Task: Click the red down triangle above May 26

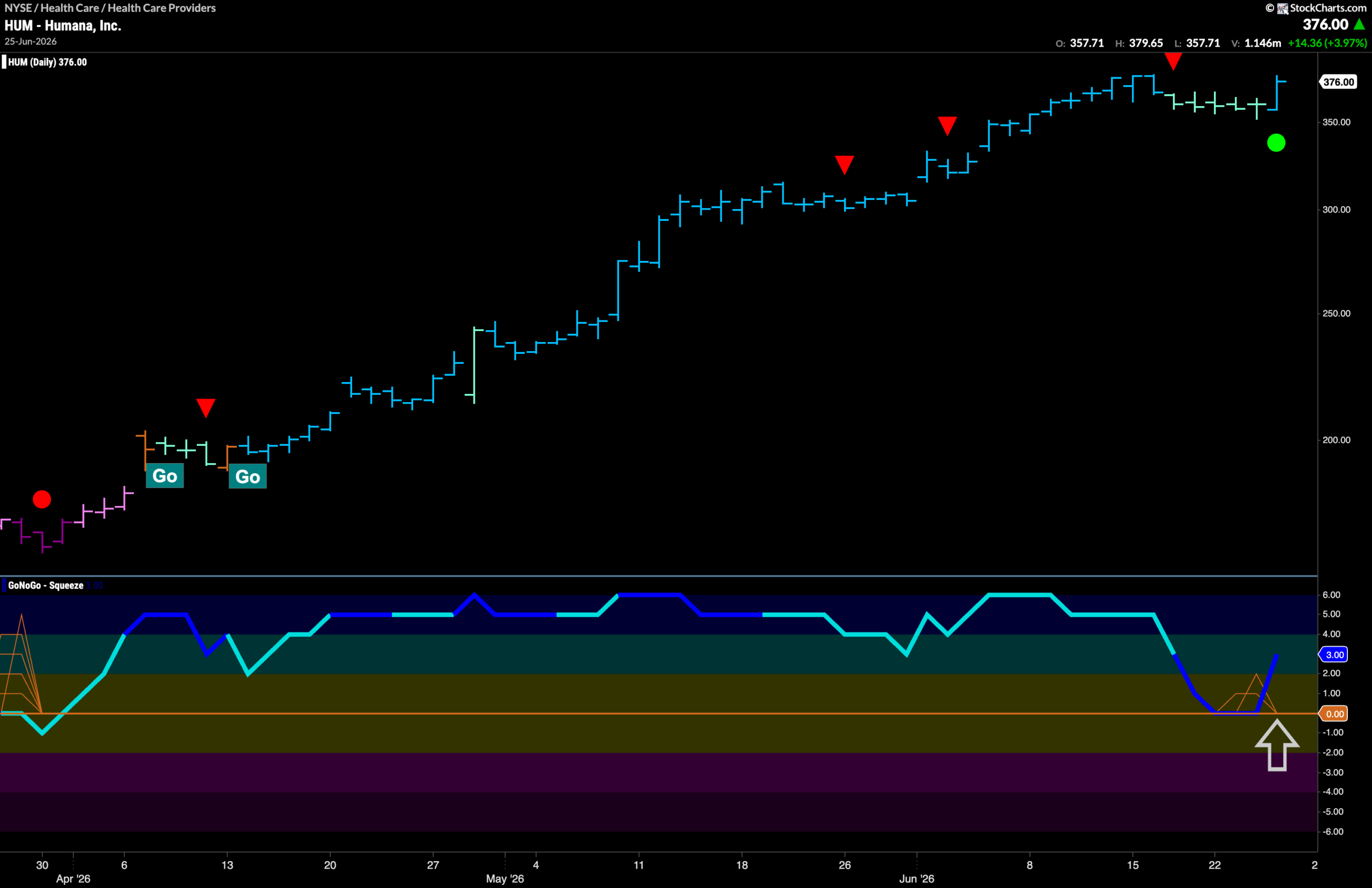Action: [845, 165]
